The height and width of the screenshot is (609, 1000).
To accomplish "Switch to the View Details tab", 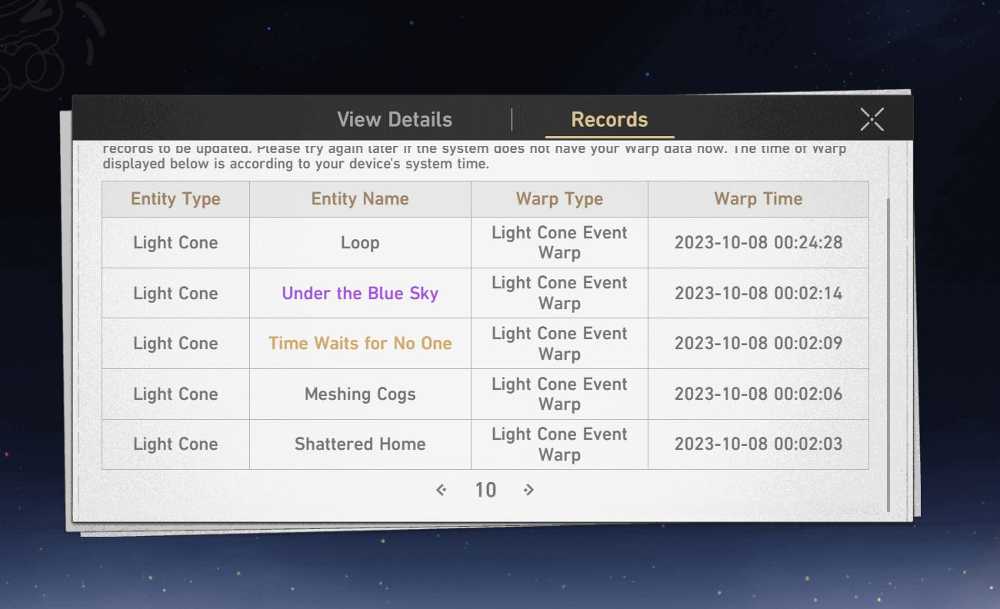I will [x=394, y=119].
